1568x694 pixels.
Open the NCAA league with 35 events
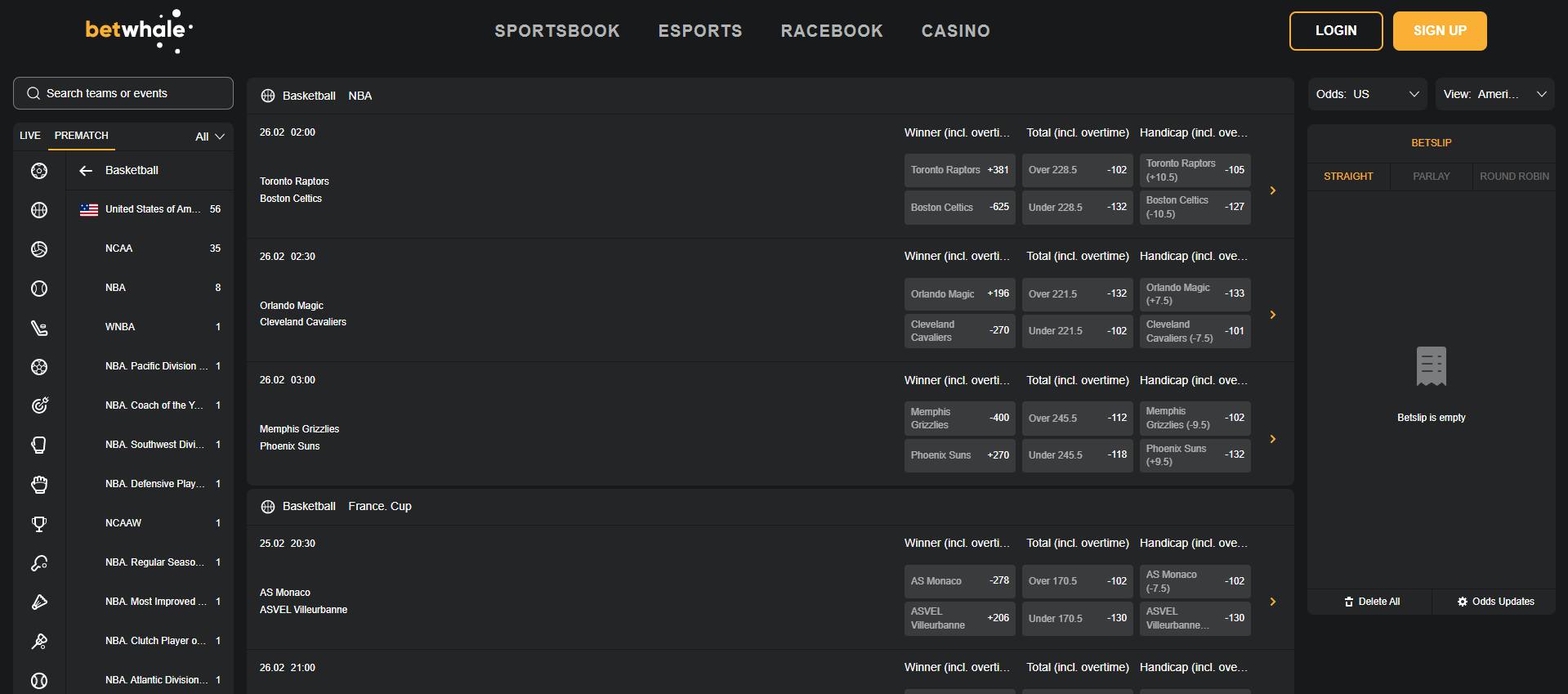pyautogui.click(x=150, y=248)
